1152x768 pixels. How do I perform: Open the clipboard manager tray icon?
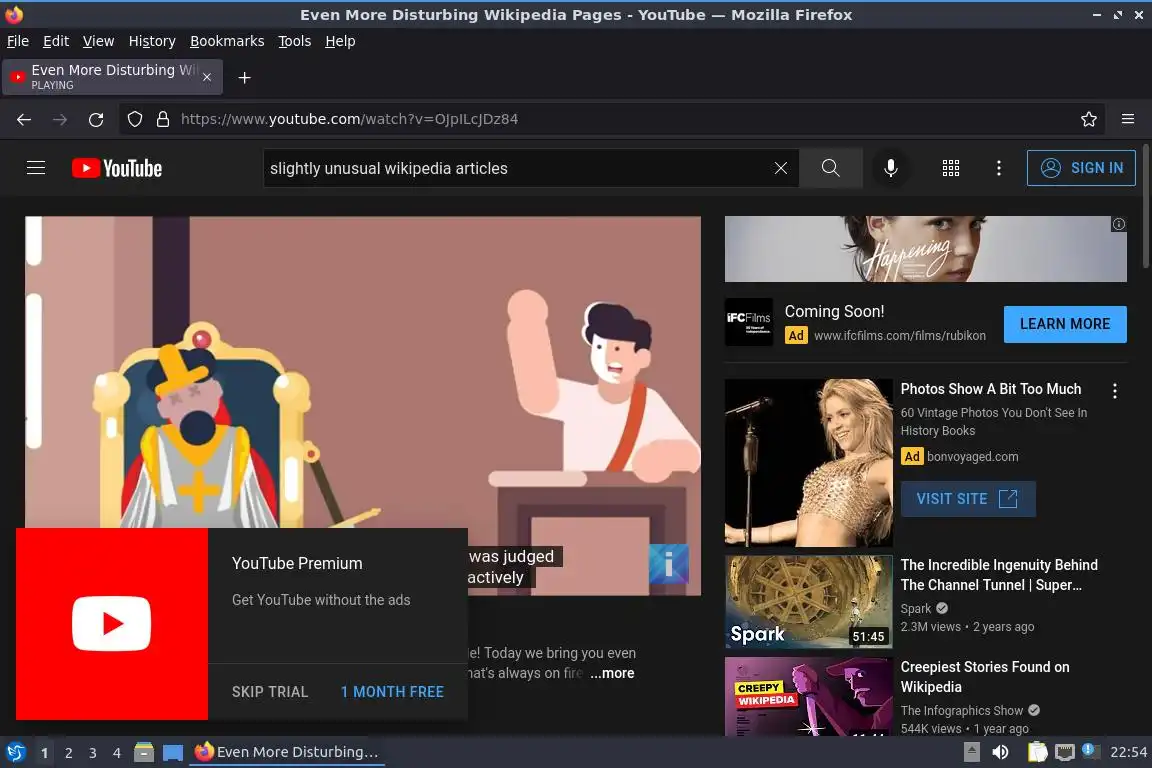(1037, 753)
